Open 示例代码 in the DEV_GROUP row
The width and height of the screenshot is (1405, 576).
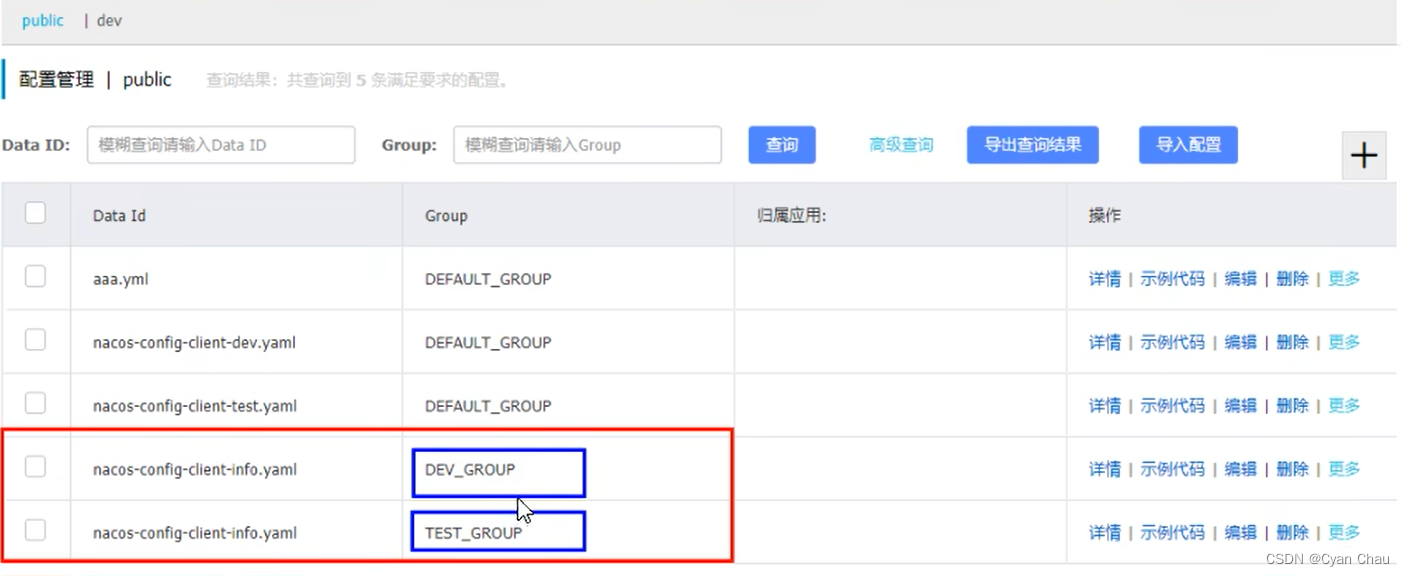click(1173, 469)
